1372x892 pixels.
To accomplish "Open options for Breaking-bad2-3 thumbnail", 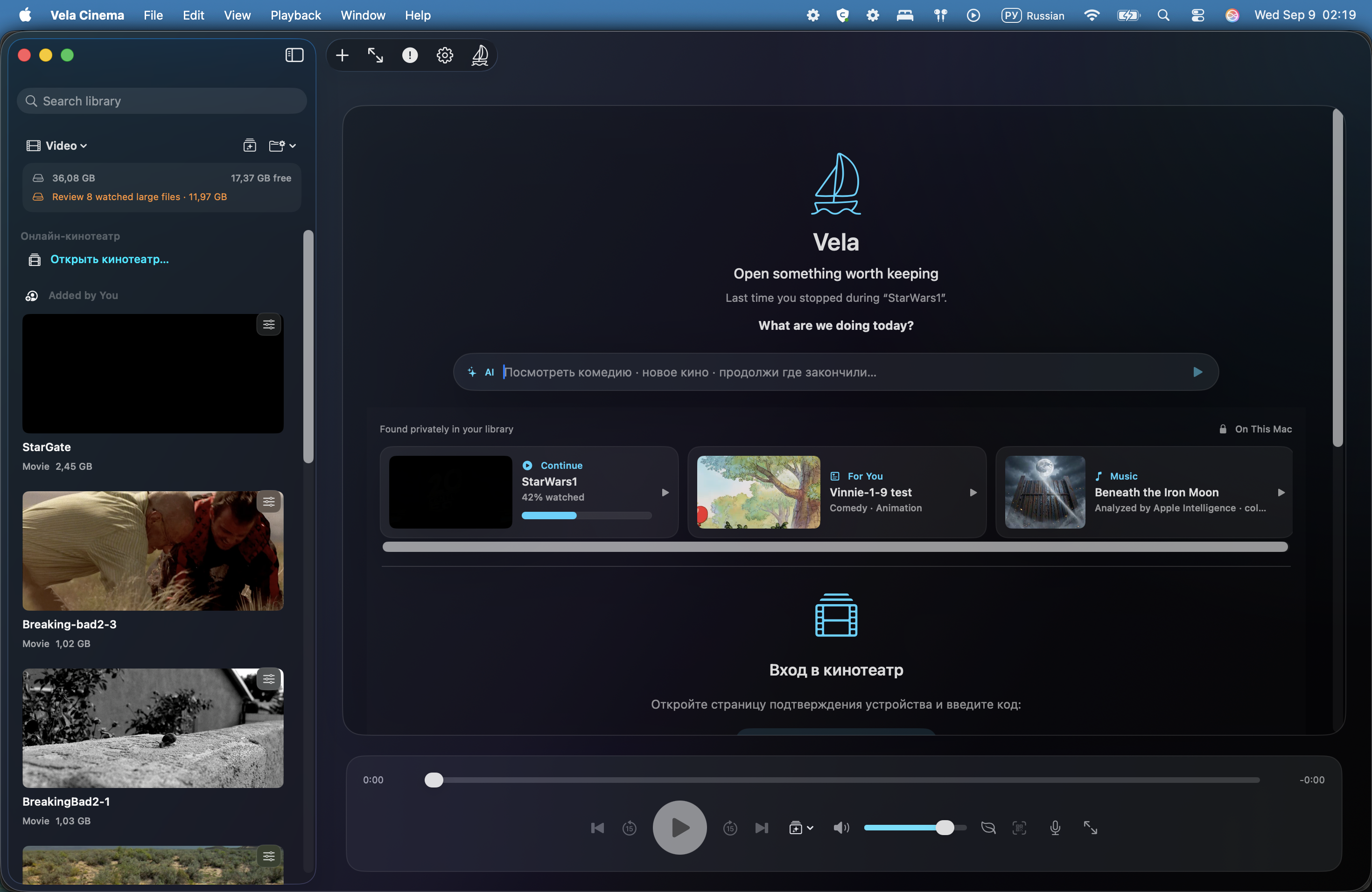I will pos(269,502).
